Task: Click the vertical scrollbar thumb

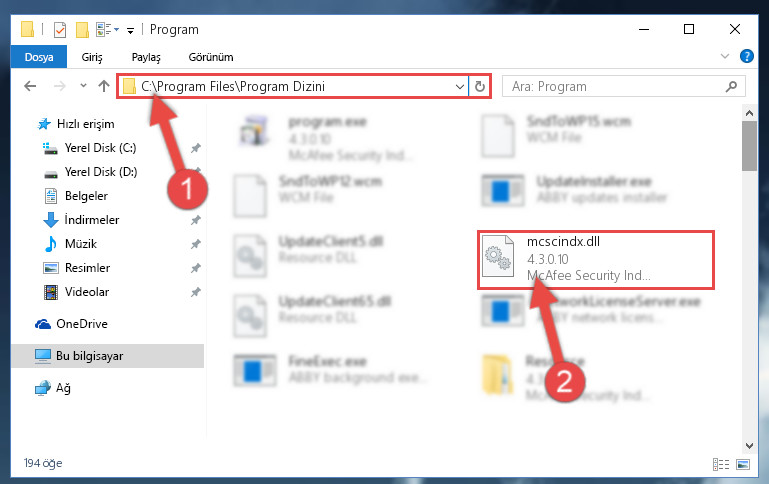Action: point(749,146)
